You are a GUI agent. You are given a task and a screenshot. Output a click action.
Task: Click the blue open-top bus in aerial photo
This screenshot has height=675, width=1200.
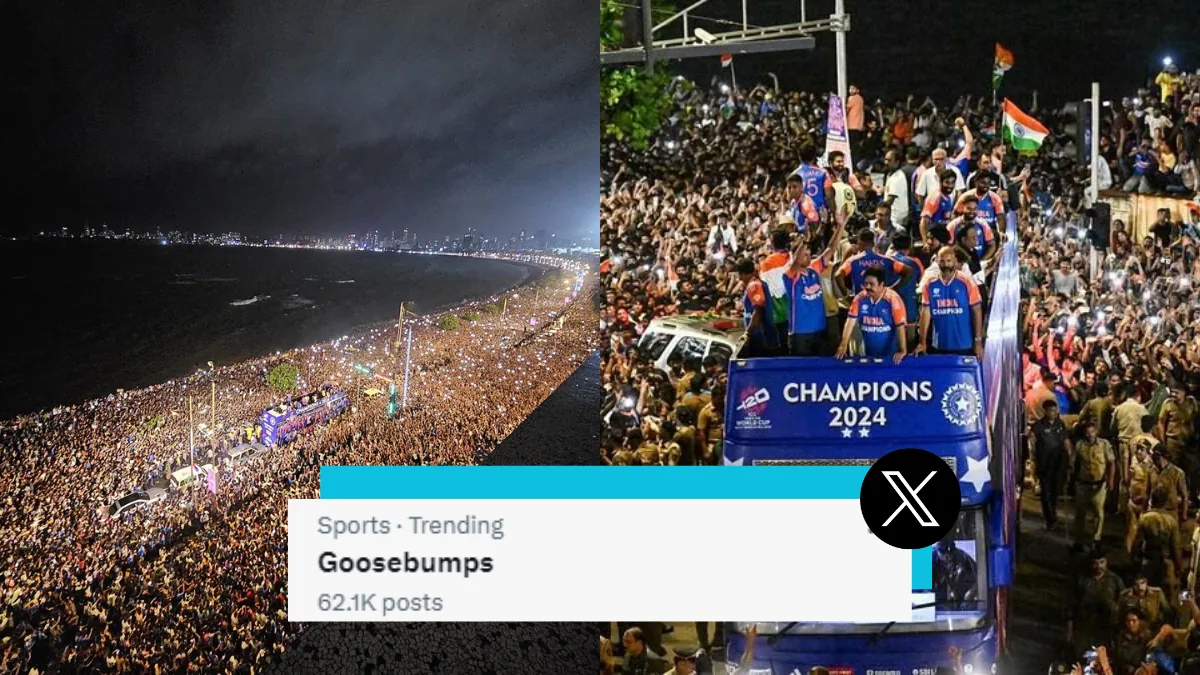click(304, 414)
